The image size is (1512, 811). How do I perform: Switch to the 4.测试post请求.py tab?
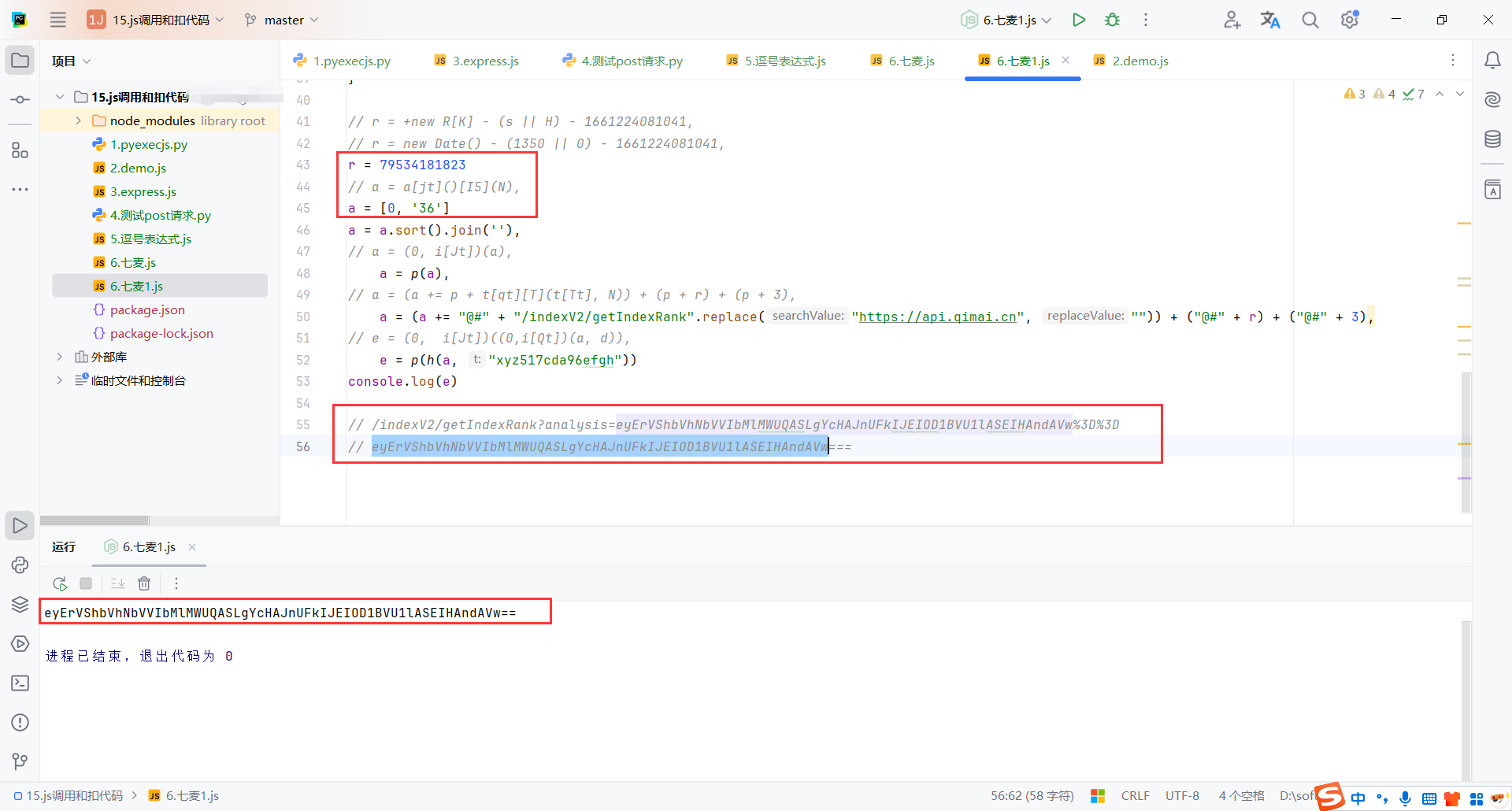point(623,61)
